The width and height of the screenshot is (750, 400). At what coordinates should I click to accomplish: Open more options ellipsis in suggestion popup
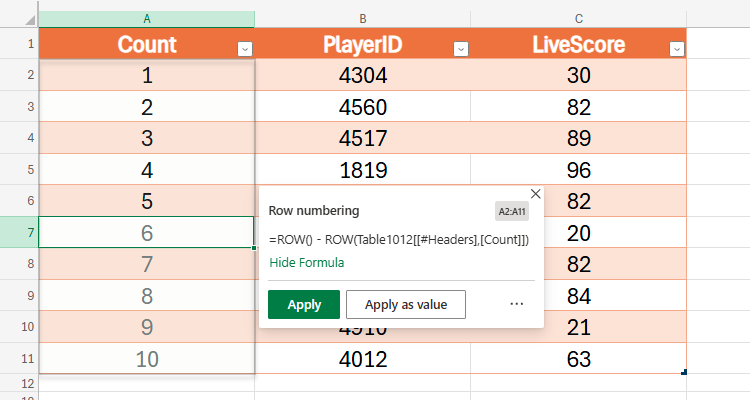coord(517,304)
